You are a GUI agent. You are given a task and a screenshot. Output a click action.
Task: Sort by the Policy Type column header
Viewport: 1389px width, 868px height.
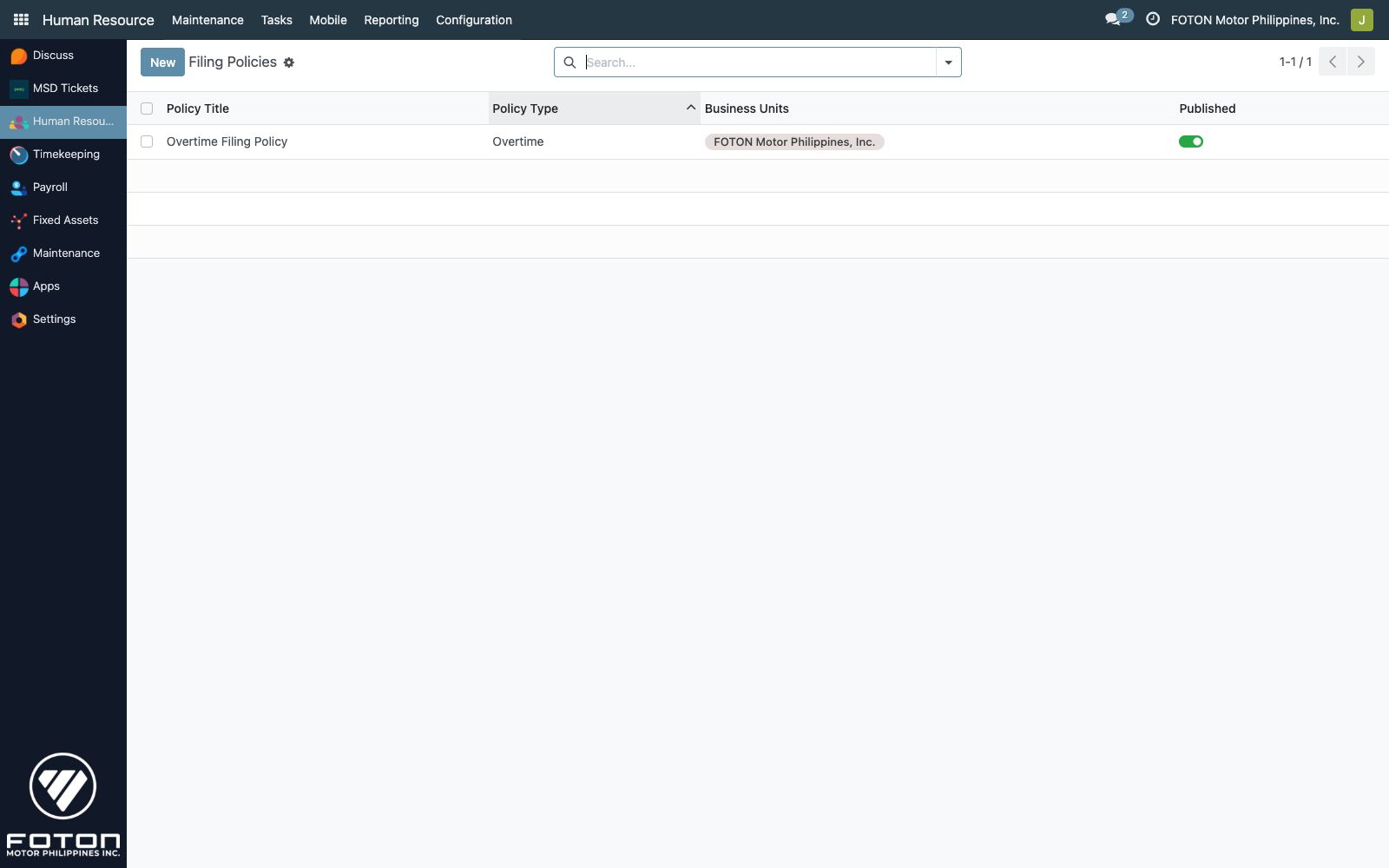point(525,108)
